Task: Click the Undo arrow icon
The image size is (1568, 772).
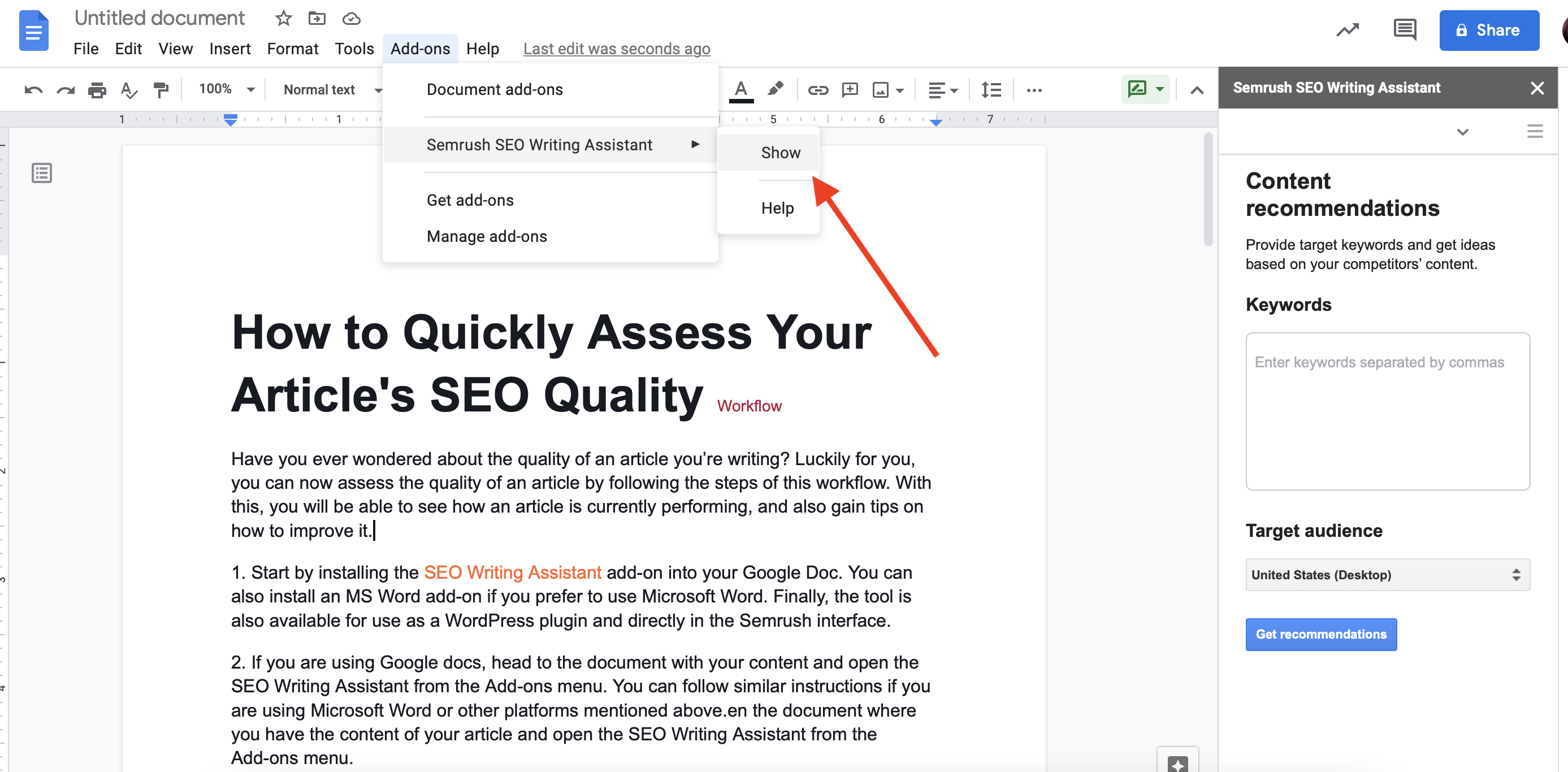Action: click(33, 90)
